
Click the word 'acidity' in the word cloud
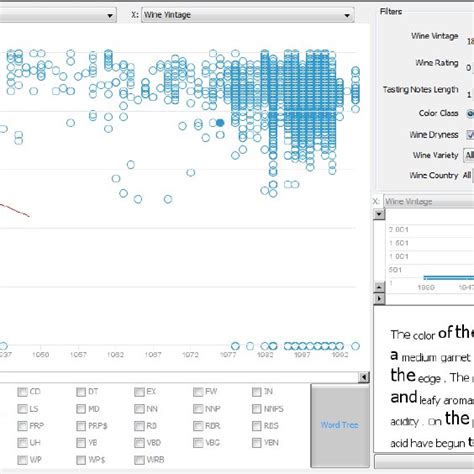coord(404,422)
